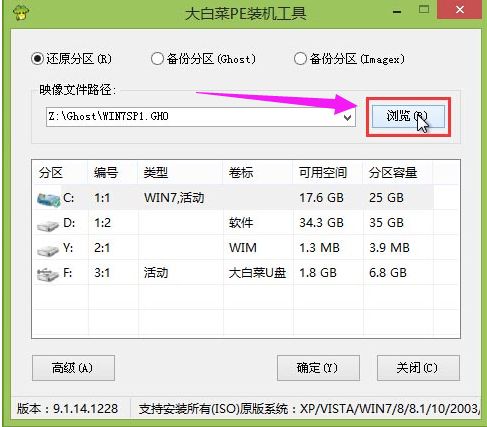Sort by the 编号 column header
Image resolution: width=487 pixels, height=427 pixels.
(113, 173)
